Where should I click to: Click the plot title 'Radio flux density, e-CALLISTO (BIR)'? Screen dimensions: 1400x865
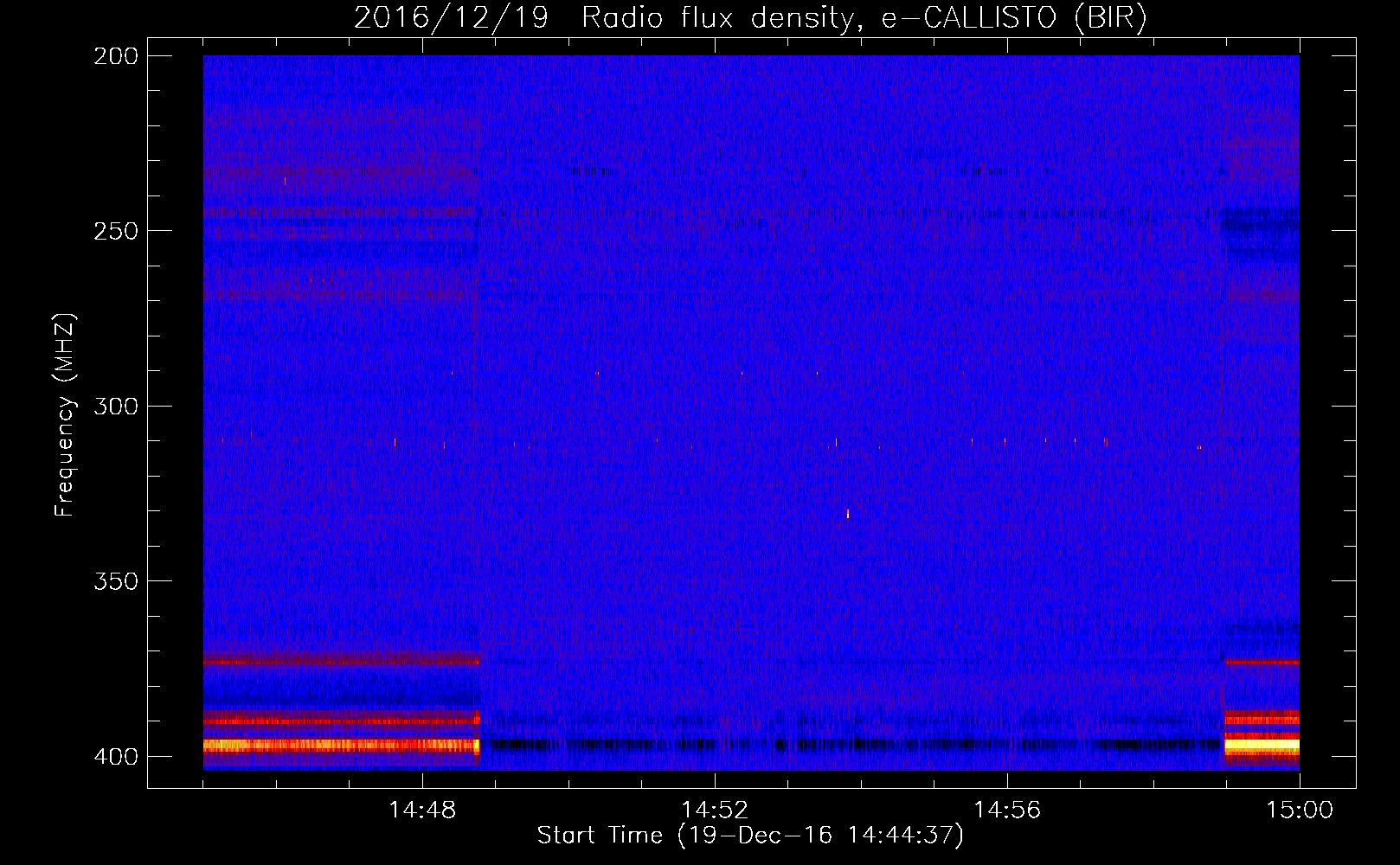click(x=864, y=17)
